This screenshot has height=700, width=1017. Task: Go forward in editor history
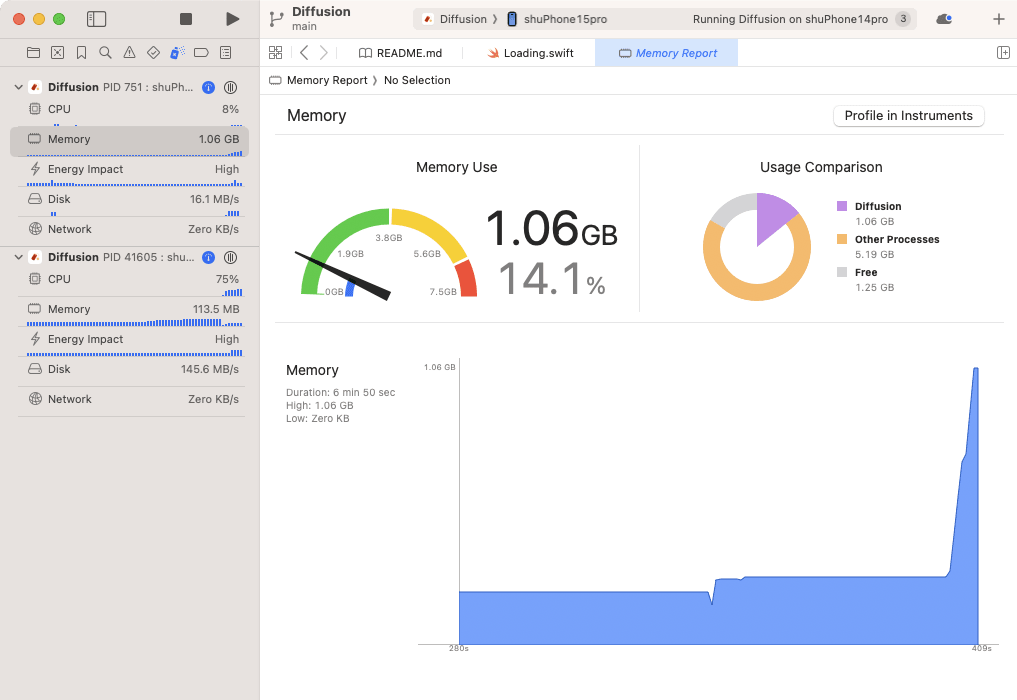324,53
